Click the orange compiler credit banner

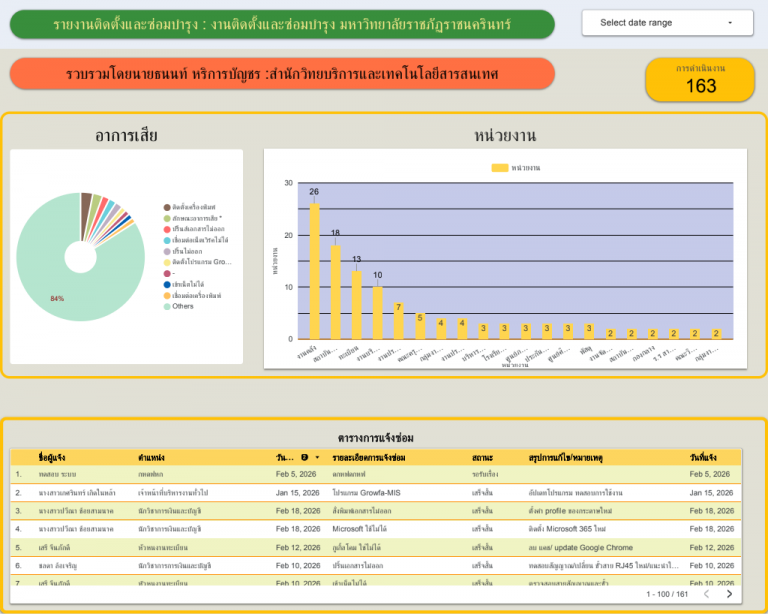[x=282, y=74]
